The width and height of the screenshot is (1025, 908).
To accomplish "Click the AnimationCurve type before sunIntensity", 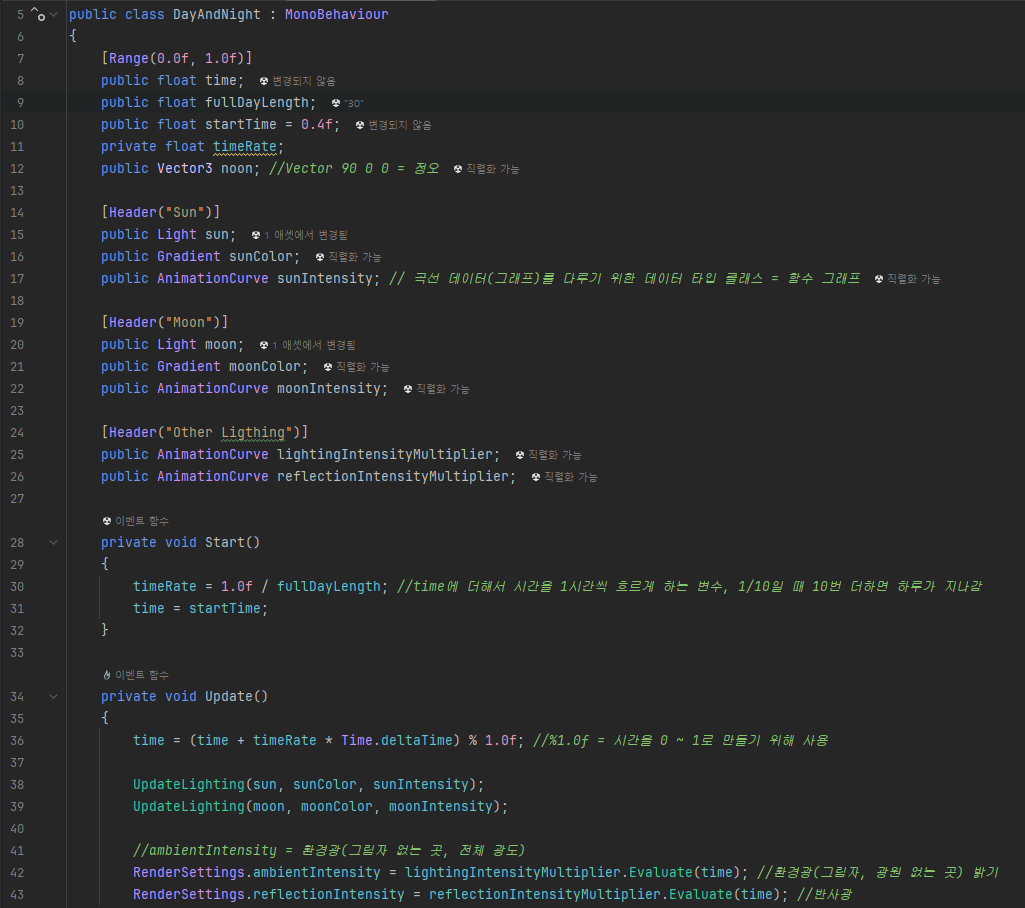I will (212, 278).
